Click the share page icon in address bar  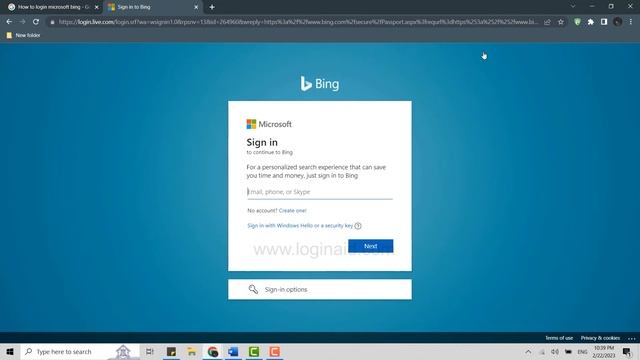coord(547,22)
